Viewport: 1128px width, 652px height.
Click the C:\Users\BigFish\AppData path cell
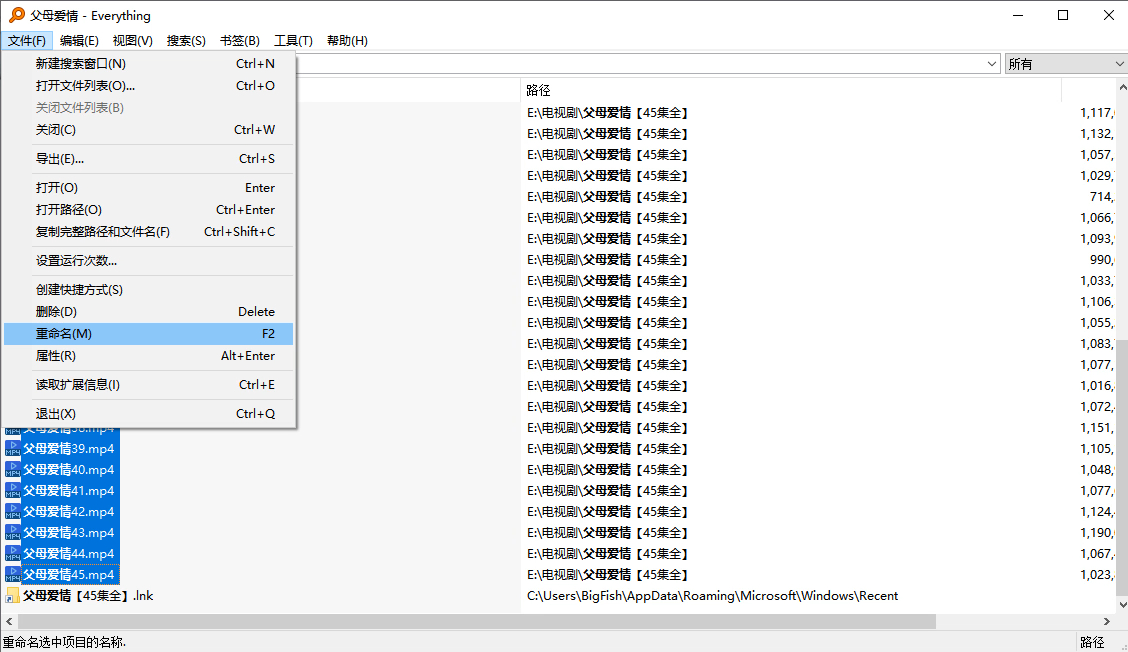pos(712,595)
